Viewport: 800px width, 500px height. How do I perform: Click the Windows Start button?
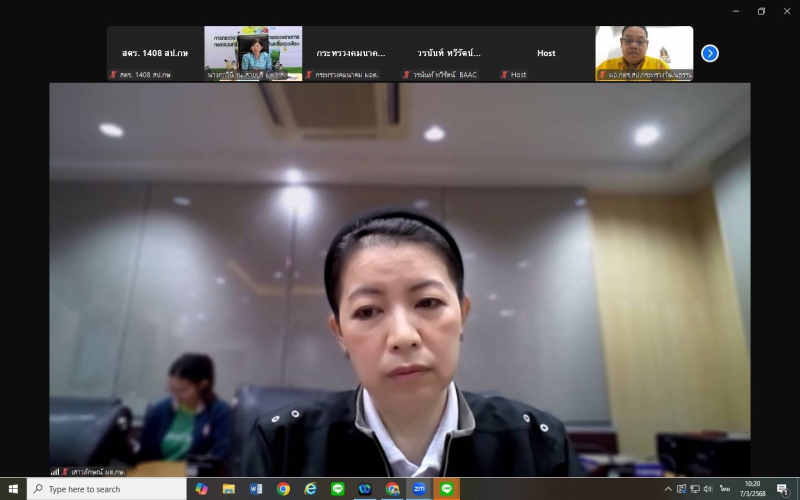coord(13,489)
